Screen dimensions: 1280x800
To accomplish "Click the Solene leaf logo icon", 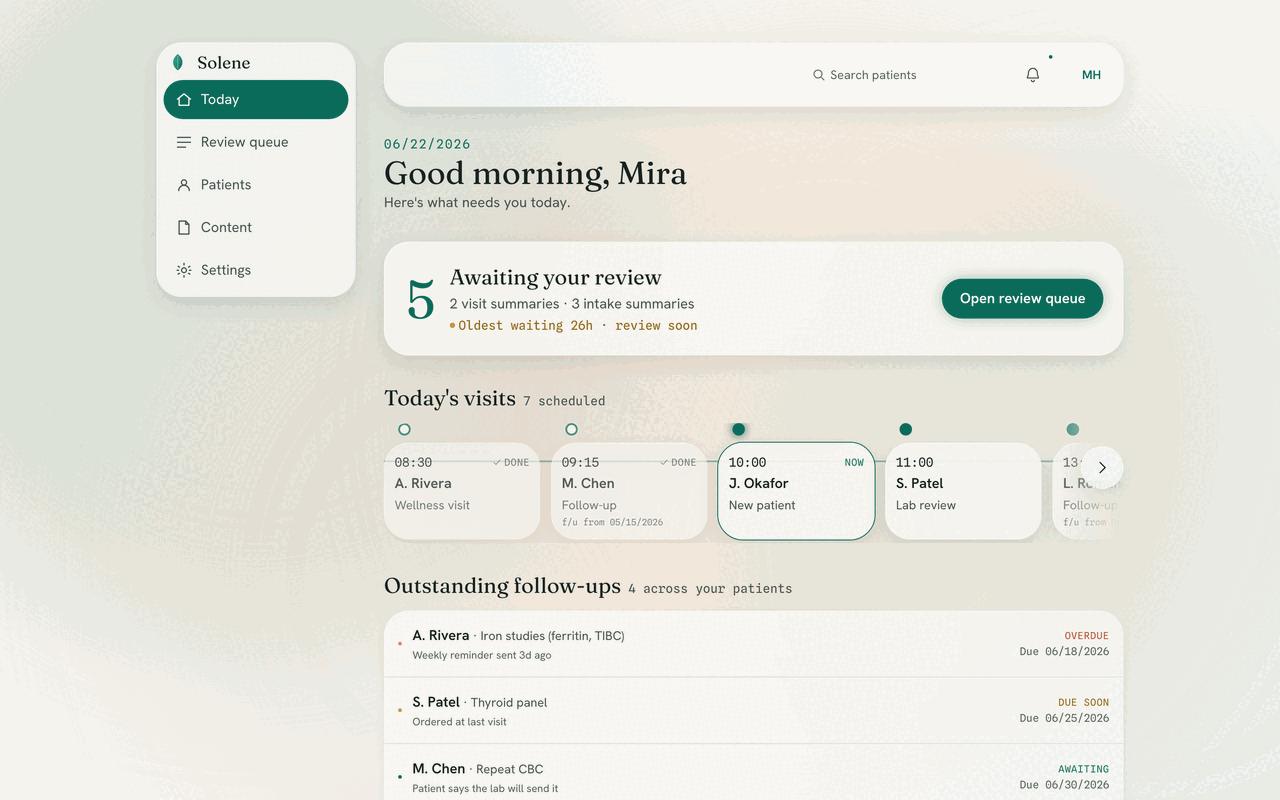I will click(x=178, y=62).
